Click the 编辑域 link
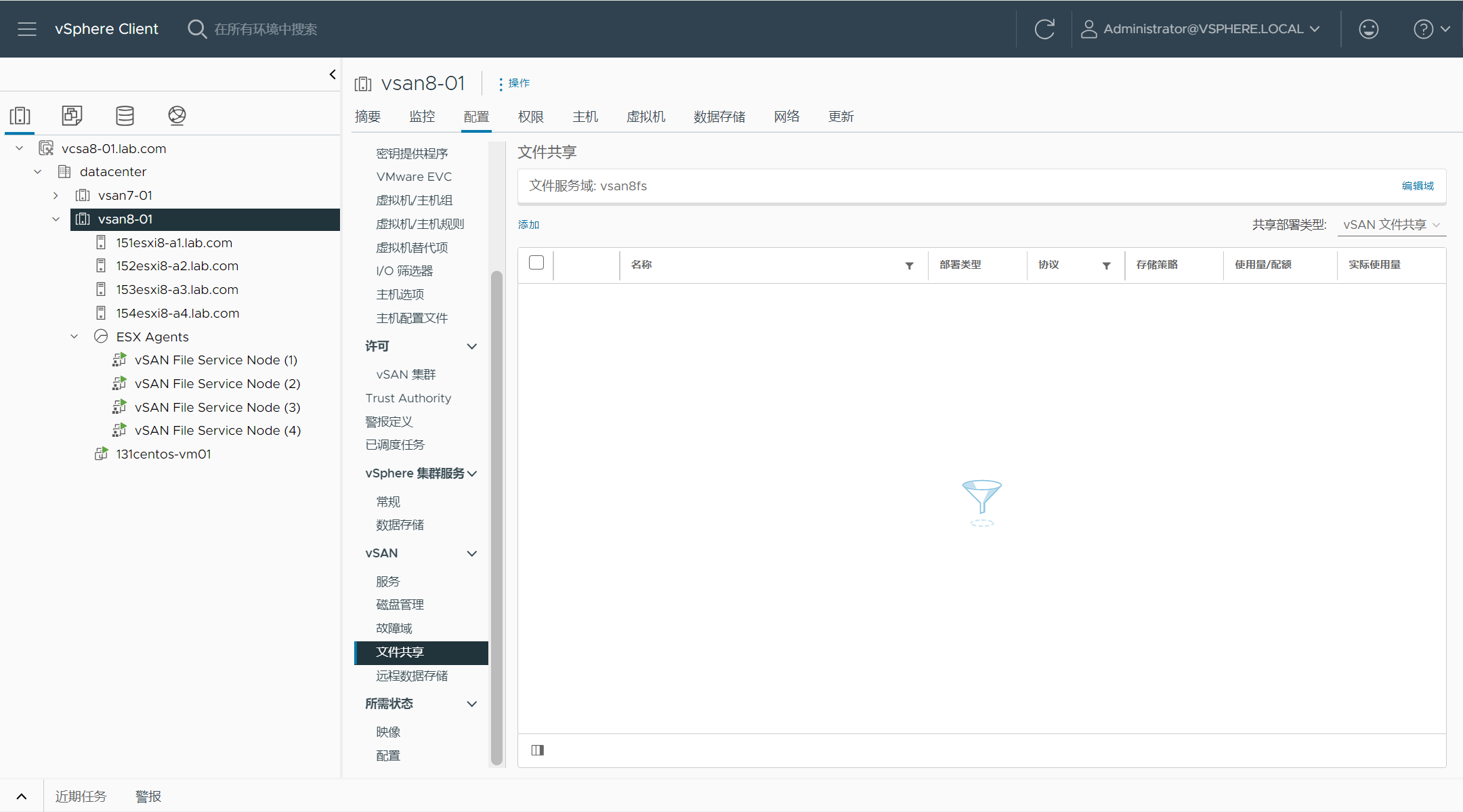 tap(1418, 186)
